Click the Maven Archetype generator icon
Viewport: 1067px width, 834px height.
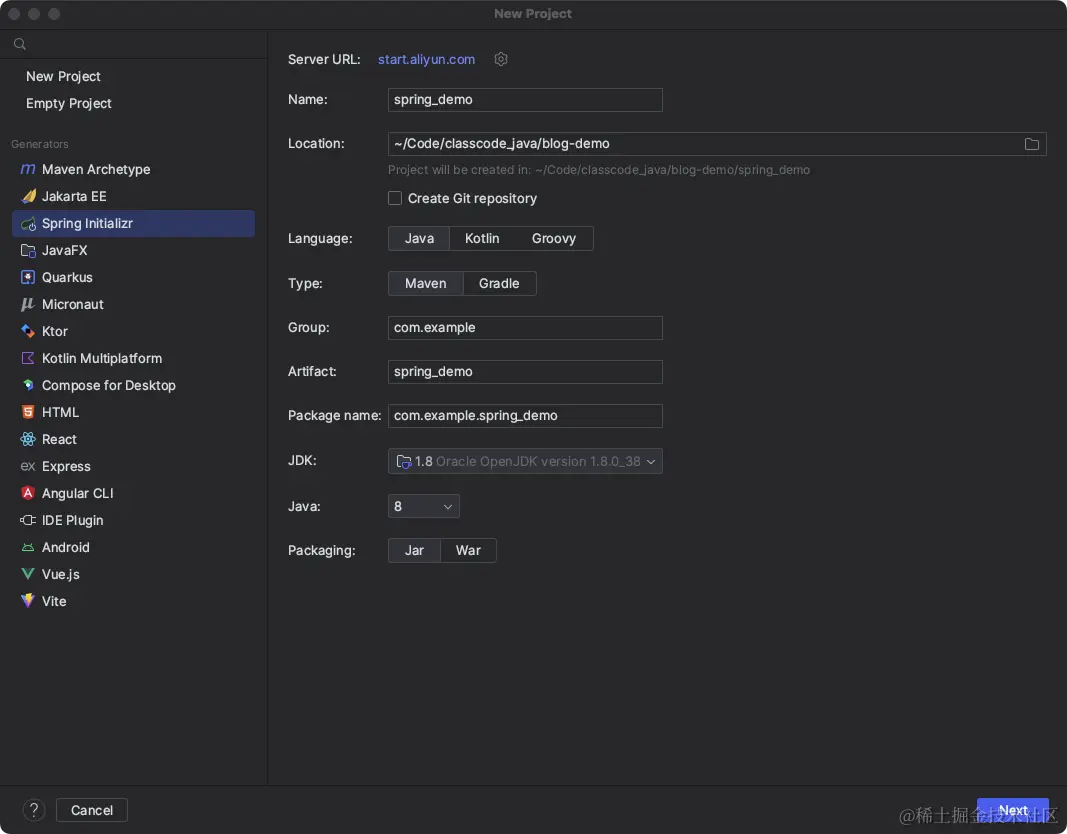(28, 169)
